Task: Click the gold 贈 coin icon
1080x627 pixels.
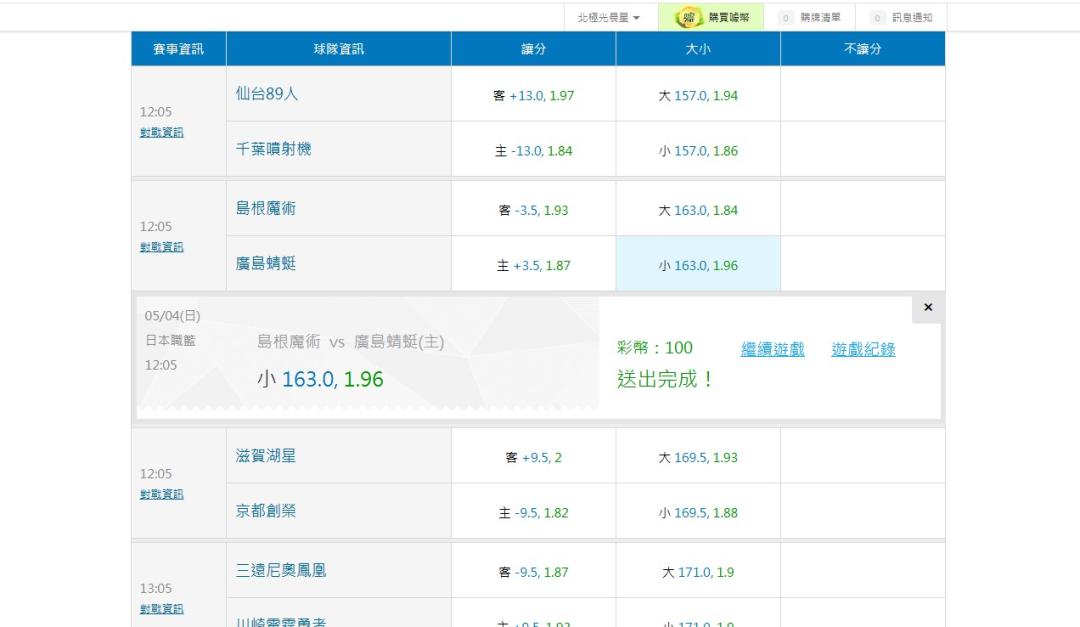Action: point(689,18)
